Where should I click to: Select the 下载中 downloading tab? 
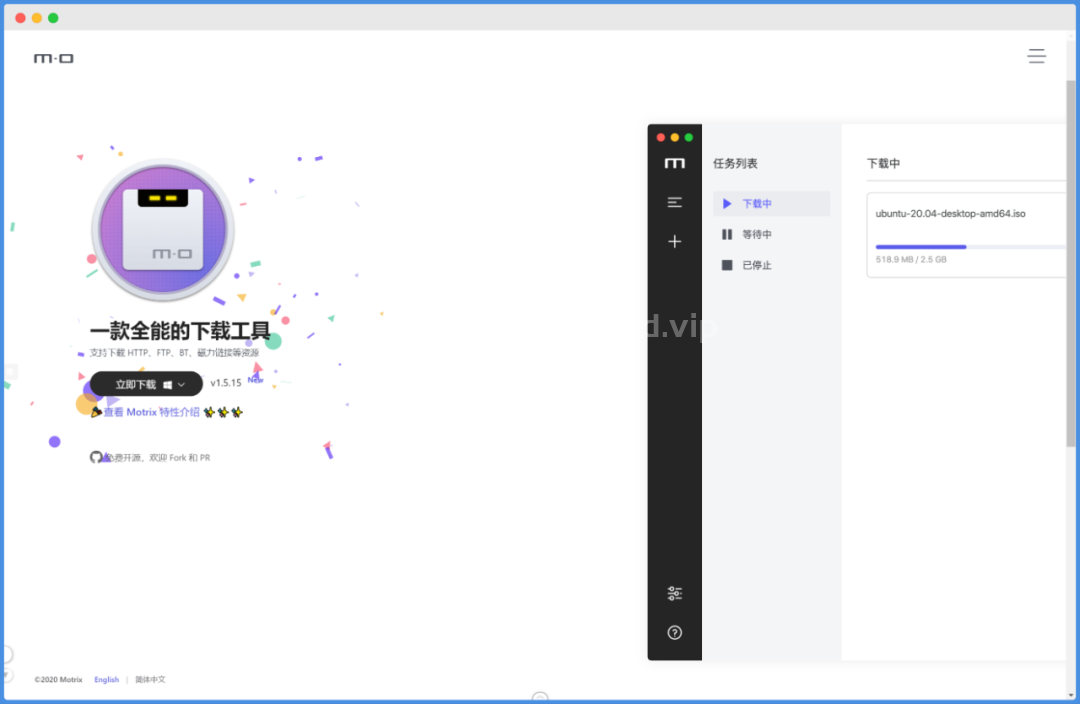[x=771, y=203]
